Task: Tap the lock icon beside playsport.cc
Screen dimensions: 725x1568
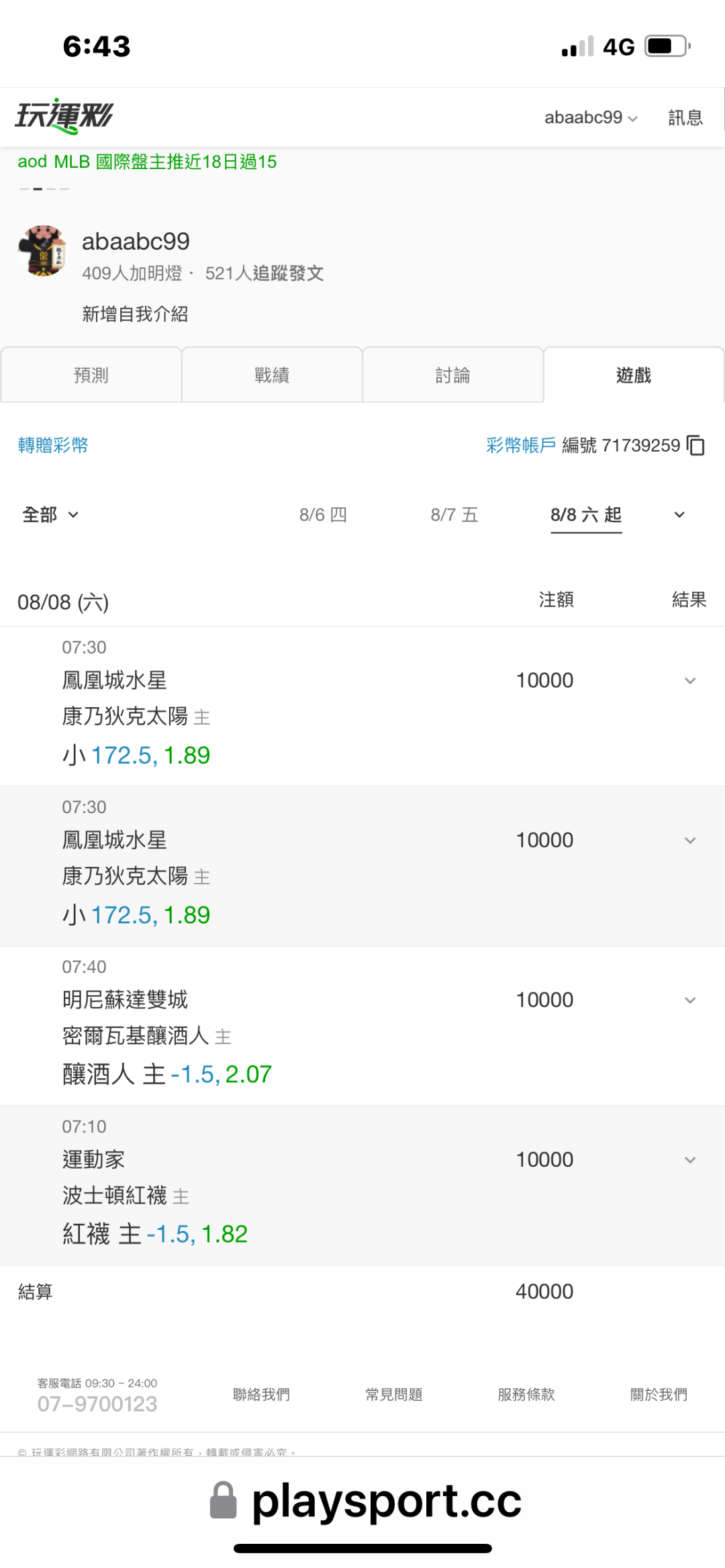Action: coord(224,1500)
